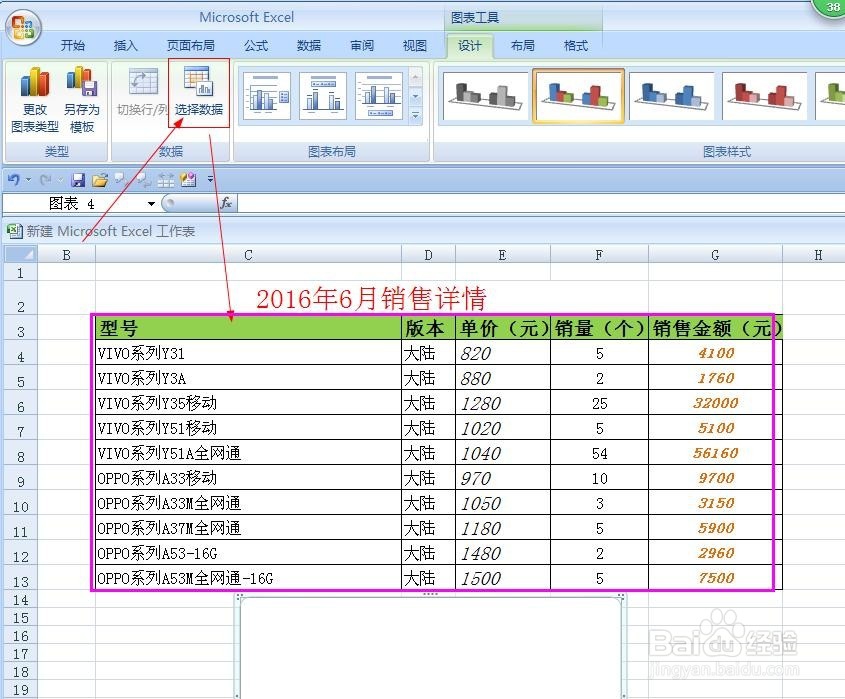Click the workbook icon beside 新建 title
The image size is (845, 699).
point(15,231)
